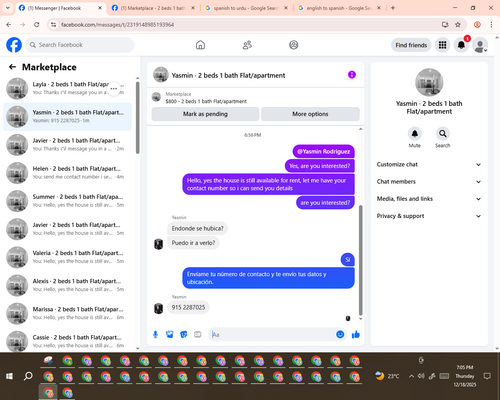Click the @Yasmin Rodriguez mention bubble
Viewport: 500px width, 400px height.
pos(323,151)
